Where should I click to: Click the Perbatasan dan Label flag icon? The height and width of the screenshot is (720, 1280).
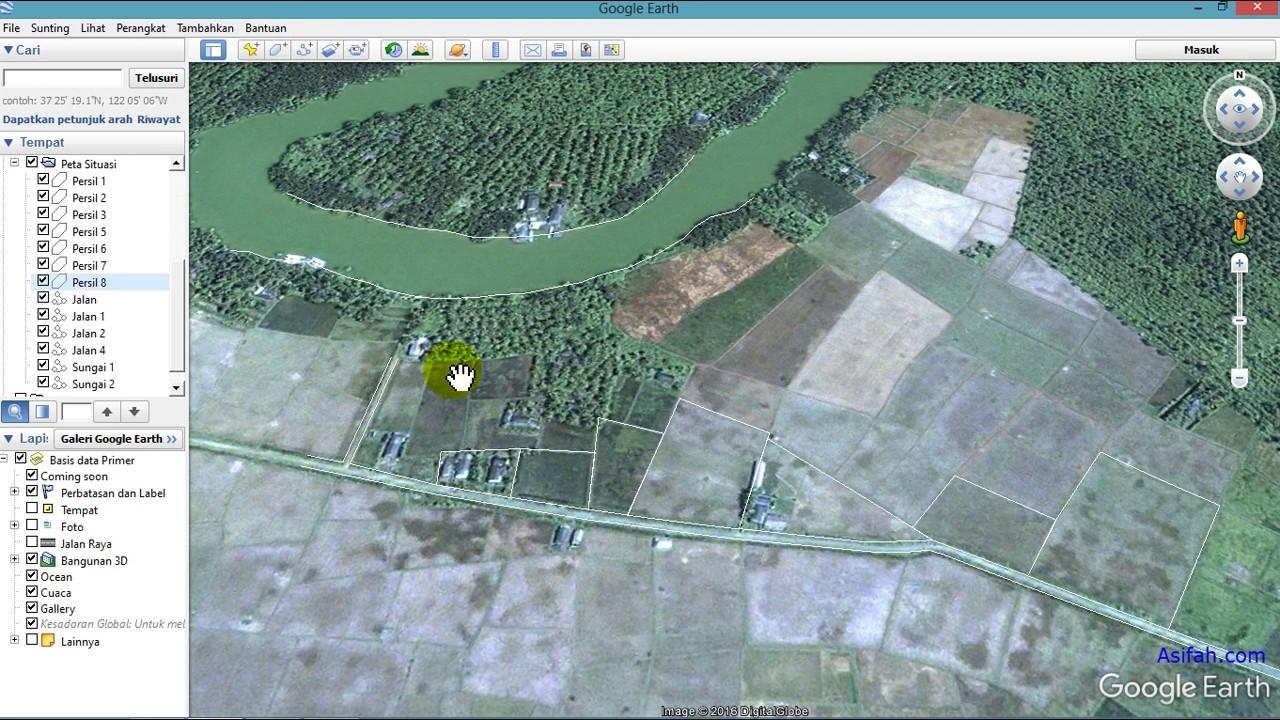click(47, 492)
